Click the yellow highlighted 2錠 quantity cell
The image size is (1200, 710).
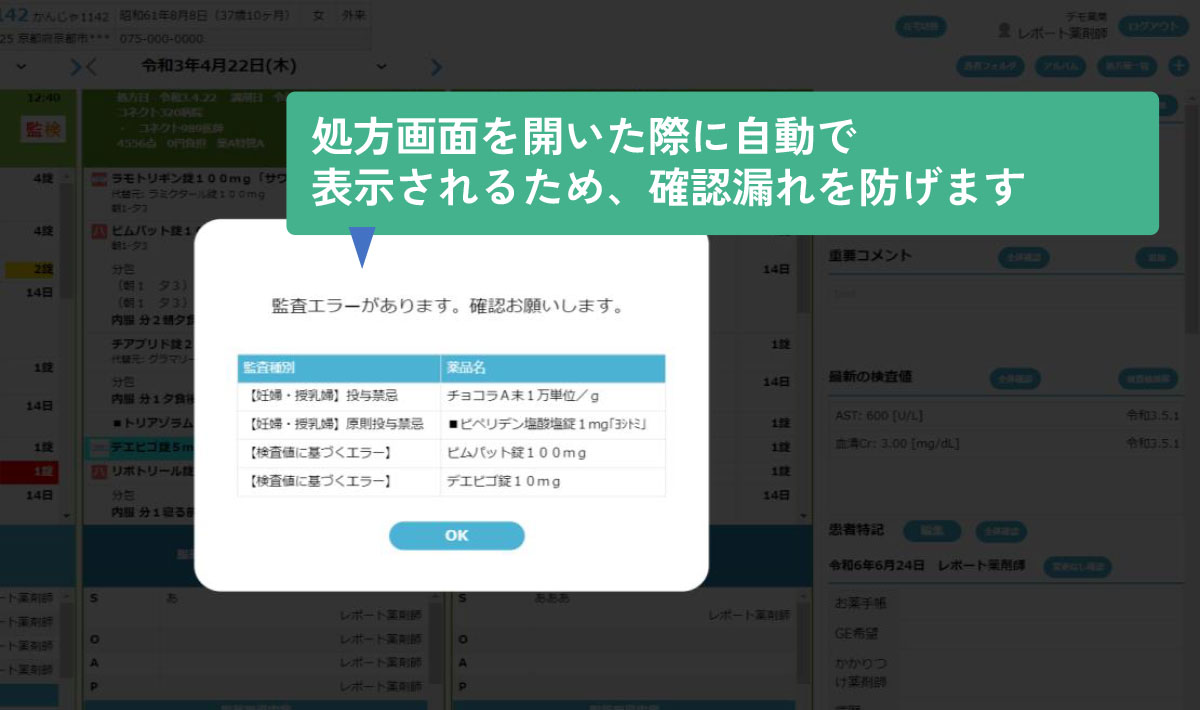click(x=29, y=270)
